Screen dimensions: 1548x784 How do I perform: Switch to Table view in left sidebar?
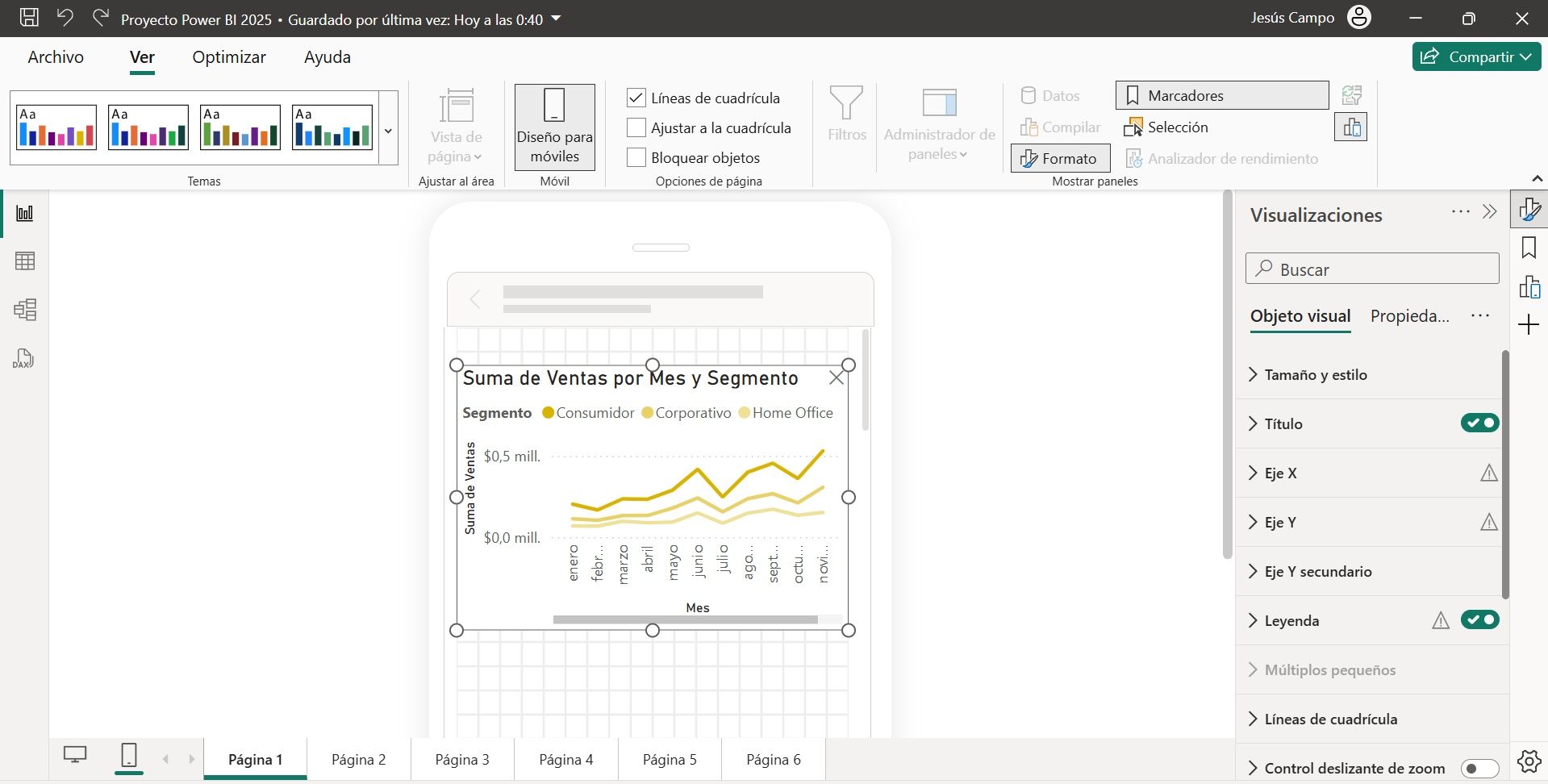pyautogui.click(x=25, y=261)
